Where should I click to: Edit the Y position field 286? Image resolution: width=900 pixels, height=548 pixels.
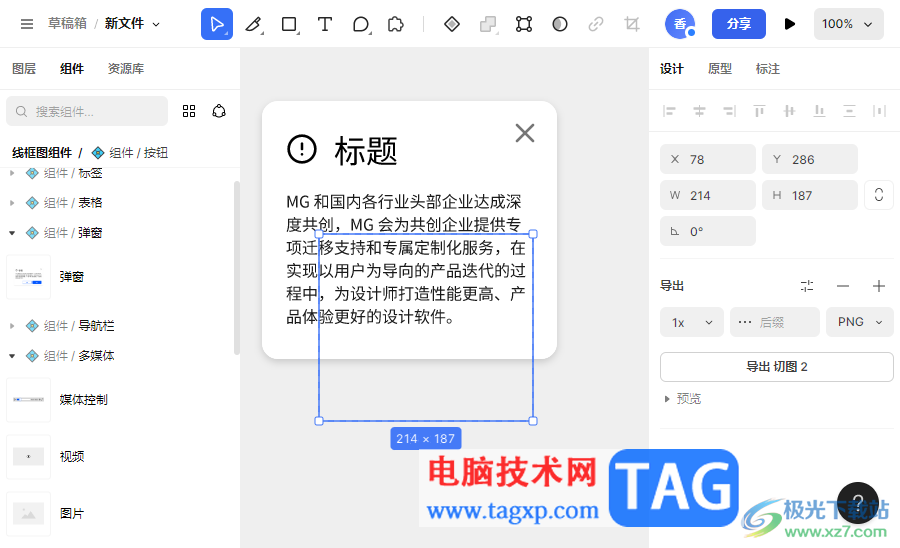(810, 159)
